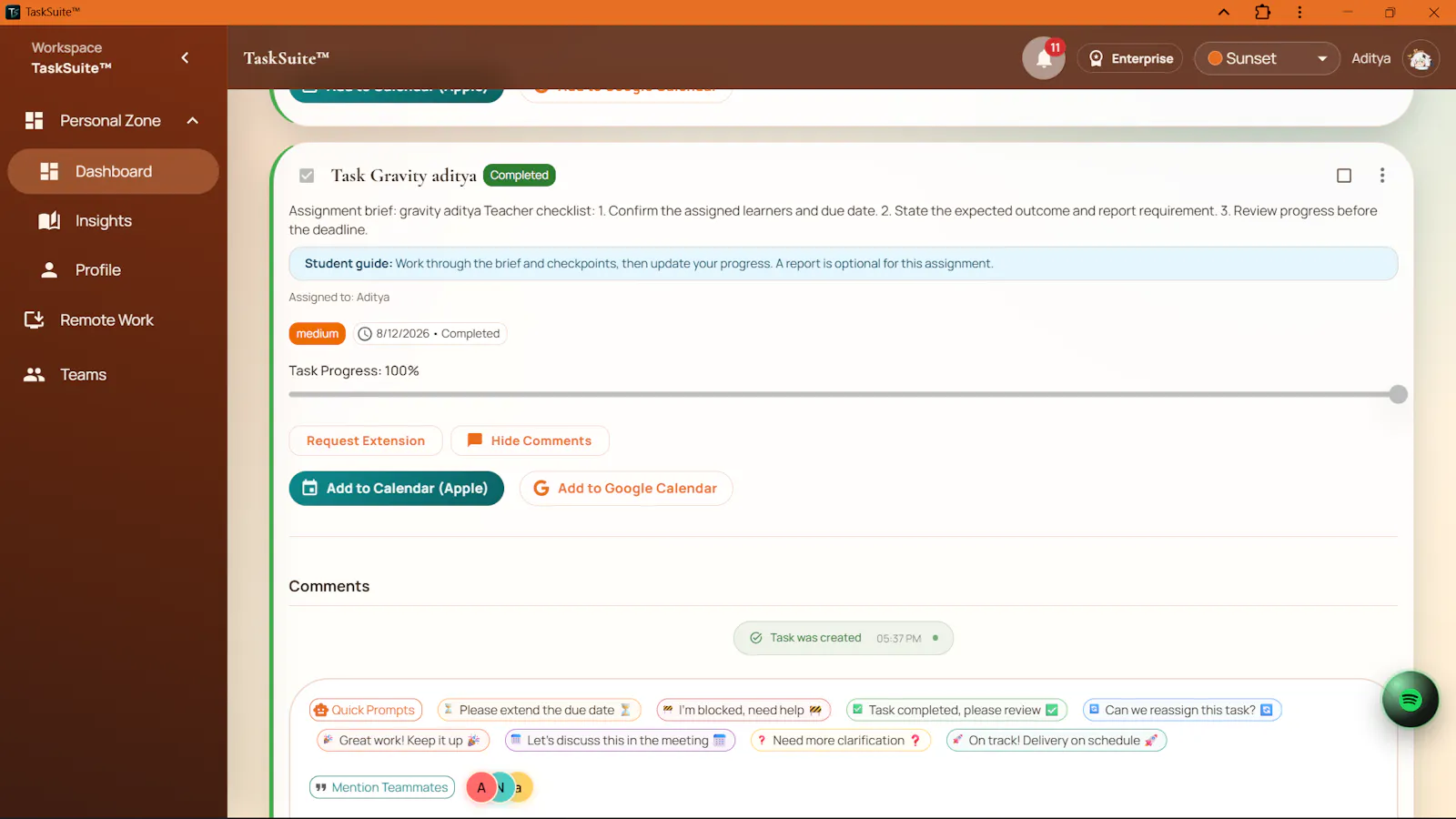Click the 'Task was created' activity entry

pos(844,638)
